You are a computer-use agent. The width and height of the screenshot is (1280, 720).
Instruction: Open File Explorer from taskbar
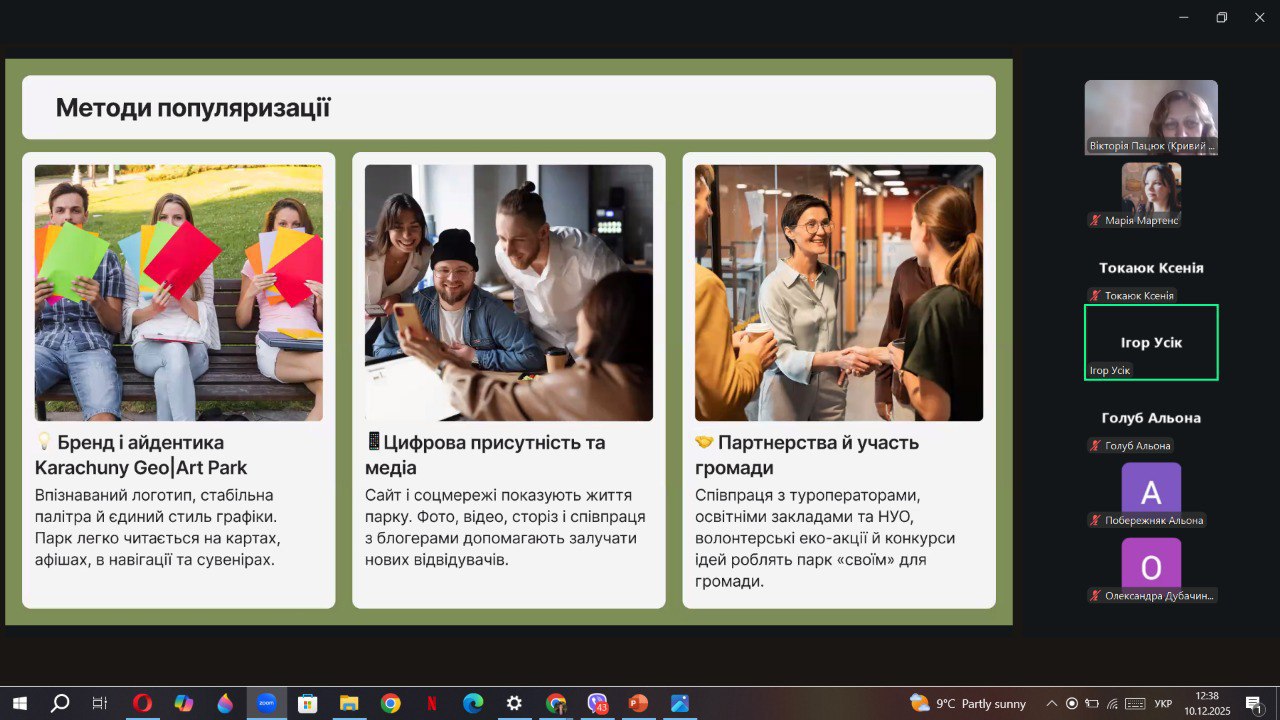348,703
